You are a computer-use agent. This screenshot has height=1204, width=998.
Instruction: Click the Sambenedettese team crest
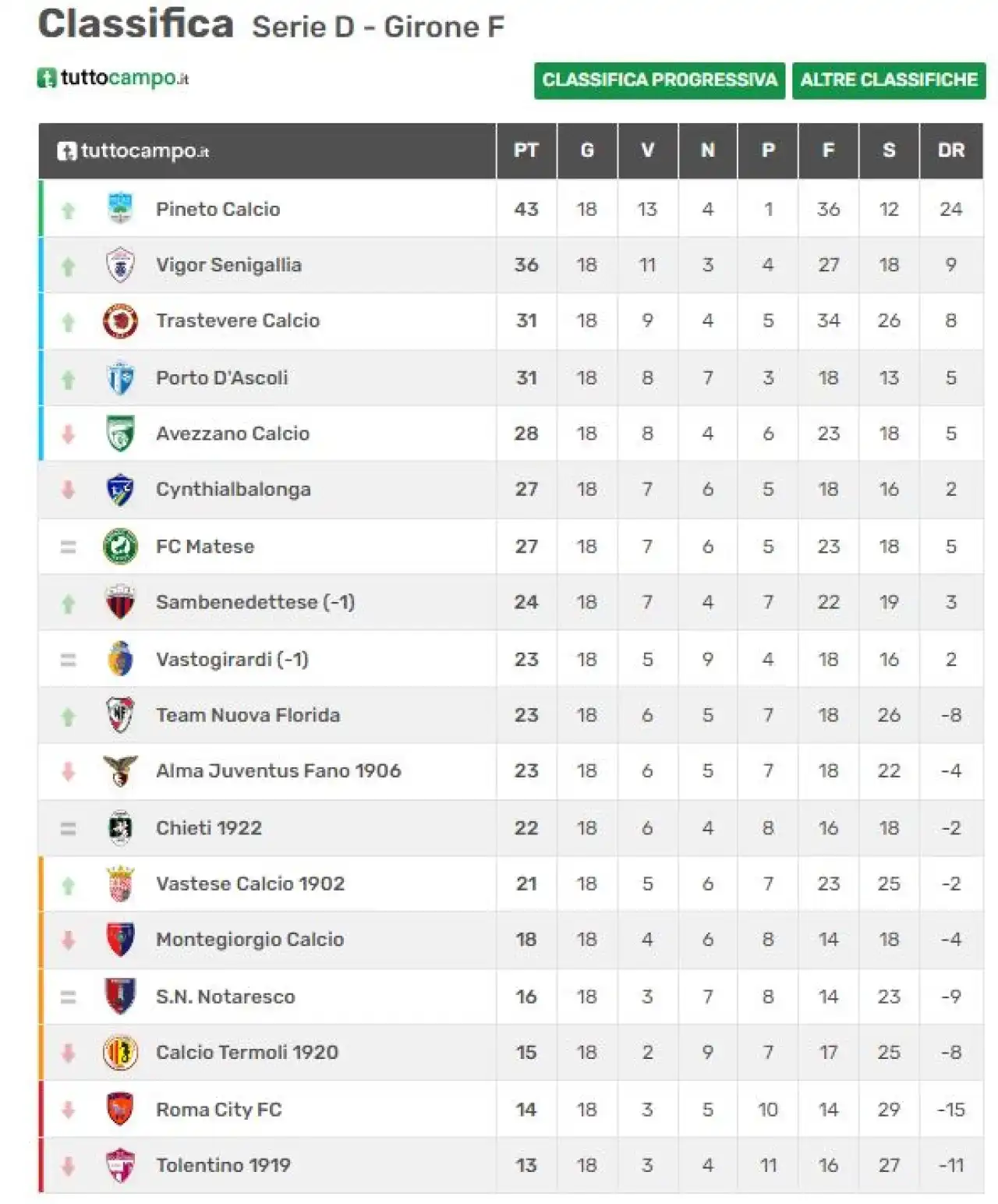(x=120, y=602)
